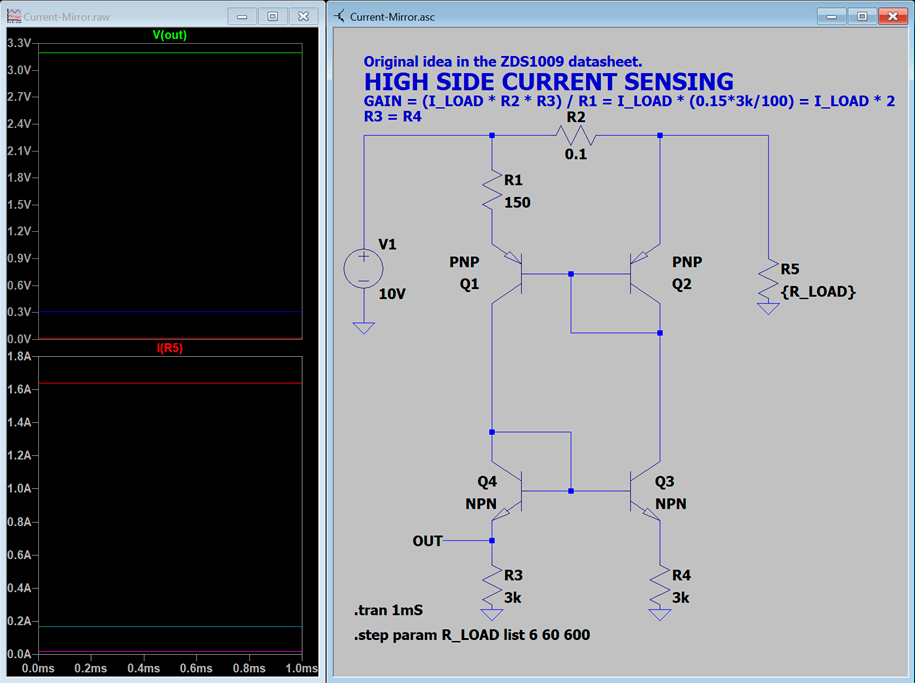Select the V1 voltage source symbol
The image size is (915, 683).
[x=363, y=268]
